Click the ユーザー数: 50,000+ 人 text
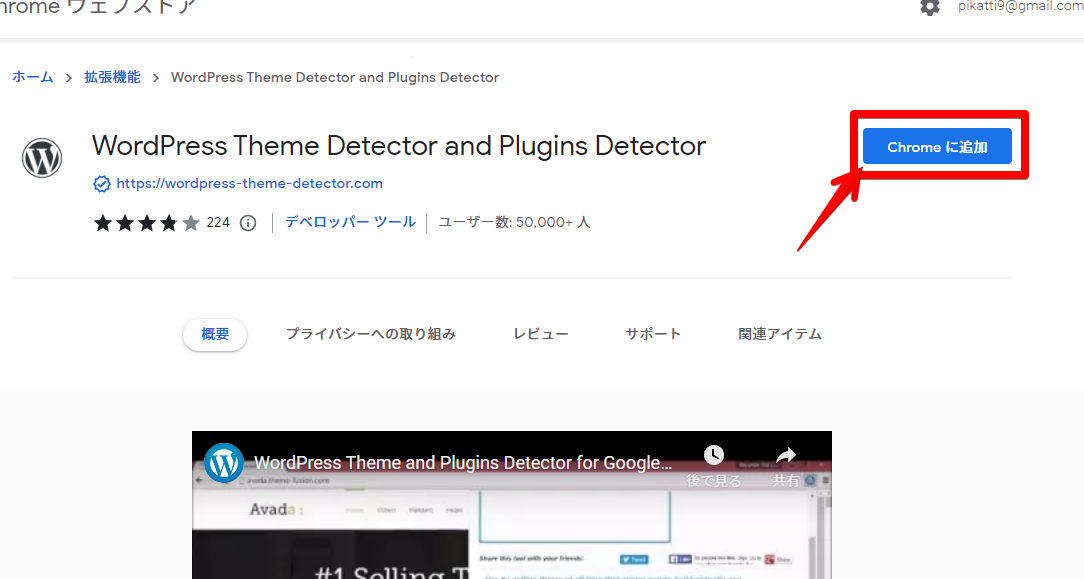The height and width of the screenshot is (579, 1084). coord(514,222)
